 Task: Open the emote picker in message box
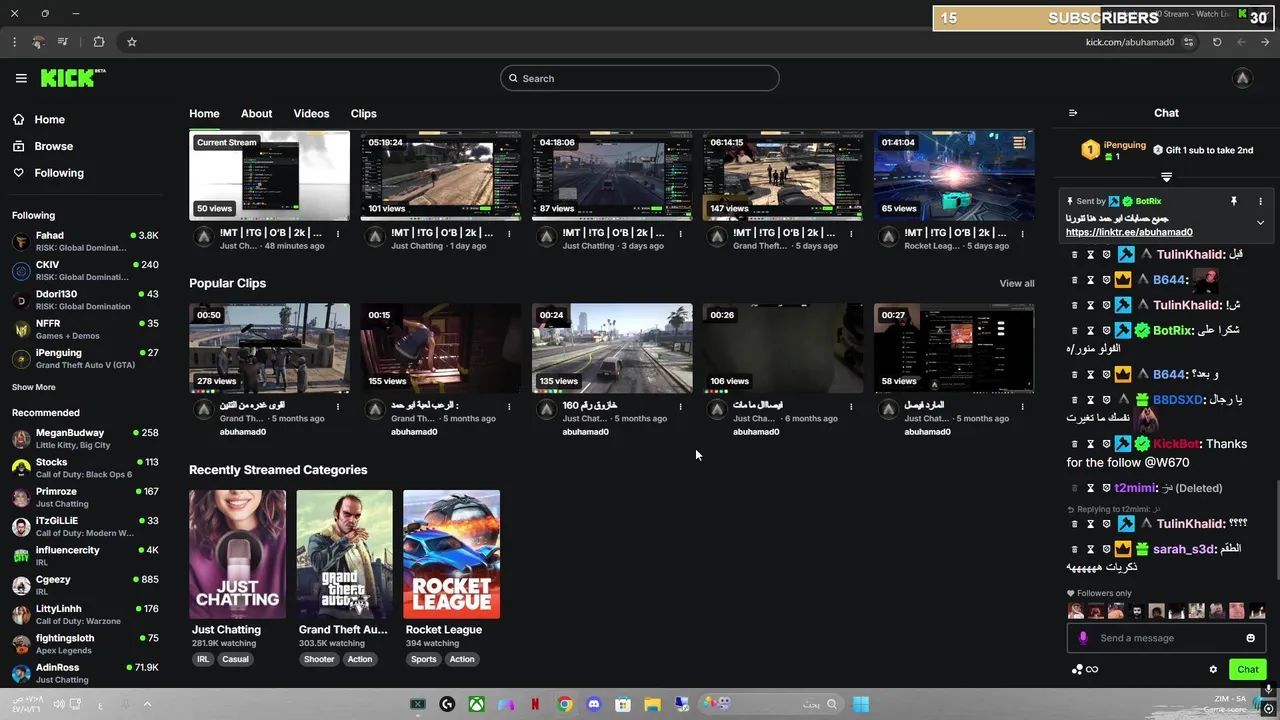[1250, 638]
